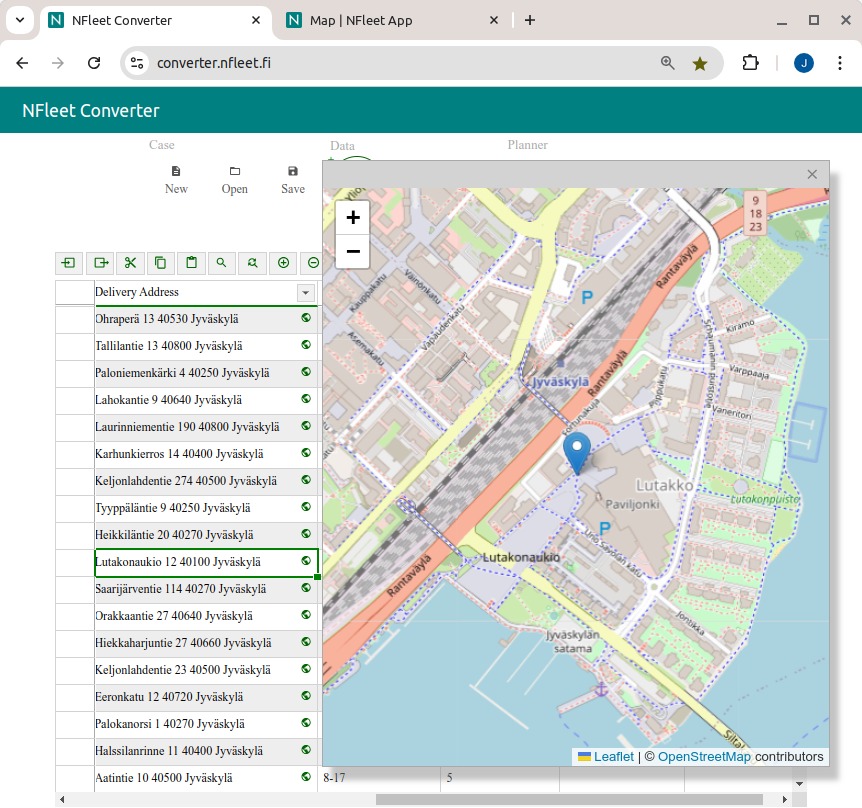Viewport: 862px width, 808px height.
Task: Click the horizontal scrollbar thumb below the table
Action: tap(569, 799)
